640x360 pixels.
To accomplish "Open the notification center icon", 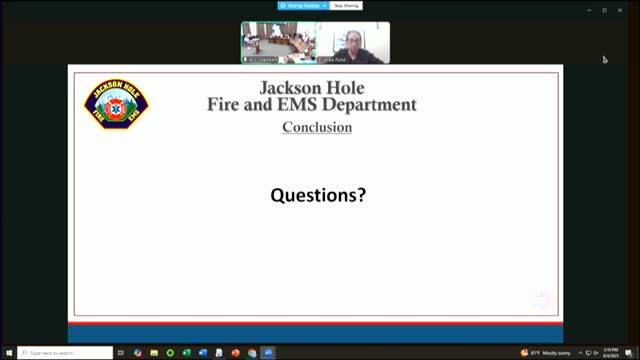I will (x=629, y=353).
